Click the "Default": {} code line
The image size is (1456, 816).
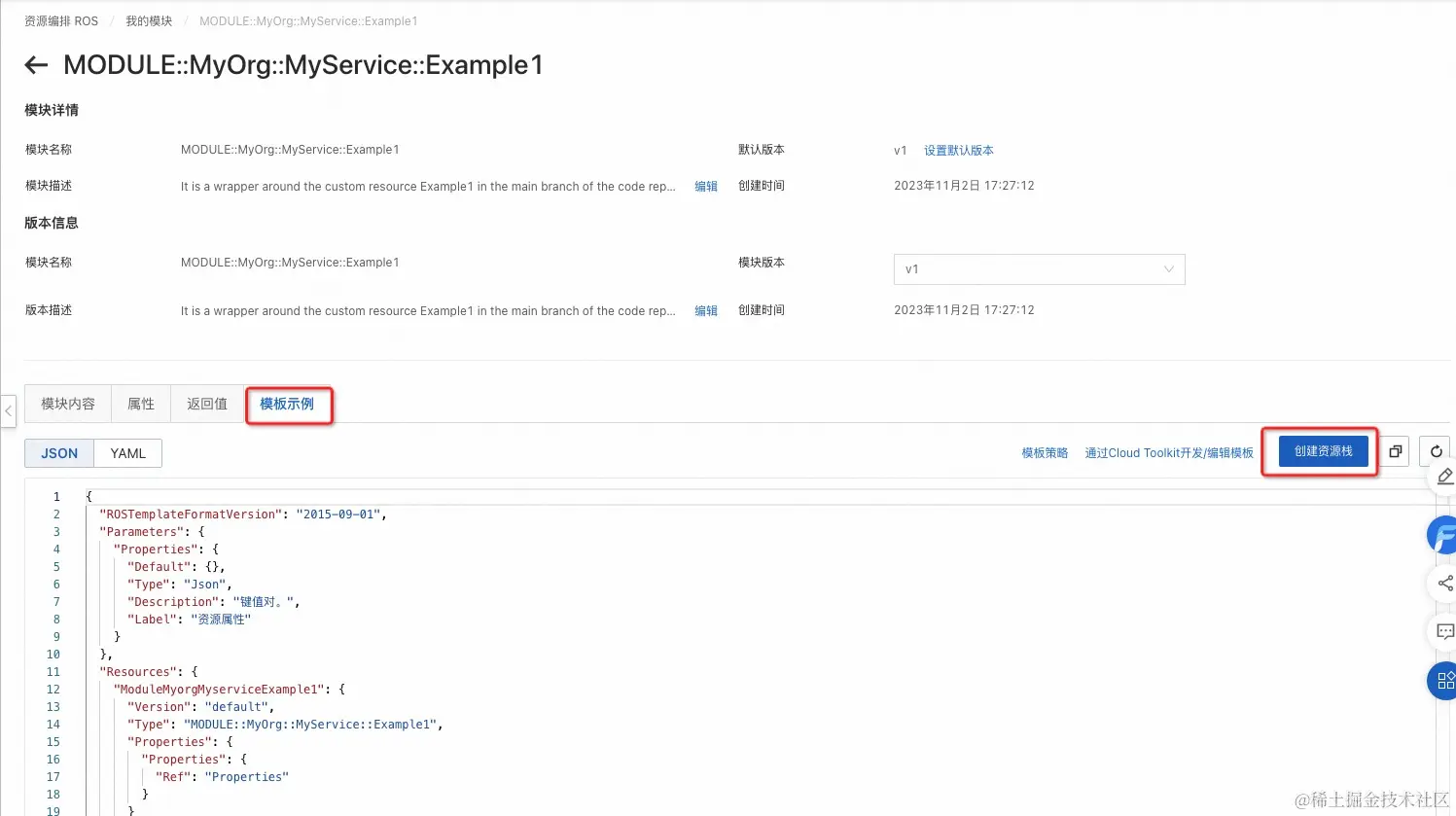(176, 567)
